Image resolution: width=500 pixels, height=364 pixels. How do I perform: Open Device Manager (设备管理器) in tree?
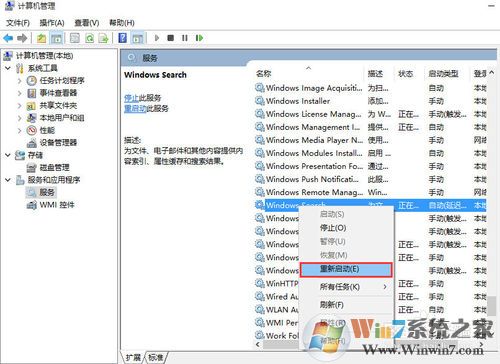(x=58, y=143)
